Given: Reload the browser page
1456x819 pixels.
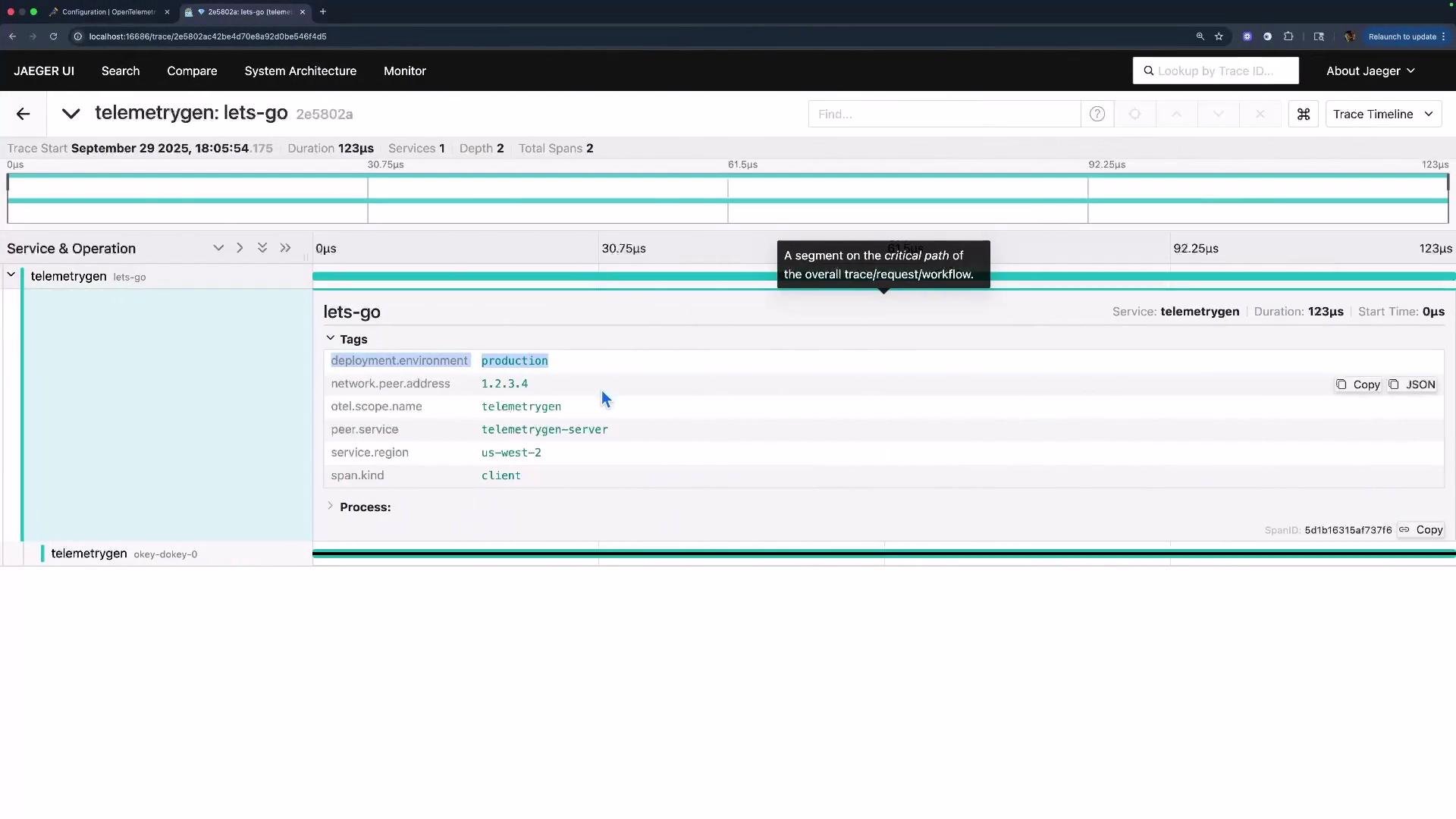Looking at the screenshot, I should click(x=53, y=36).
